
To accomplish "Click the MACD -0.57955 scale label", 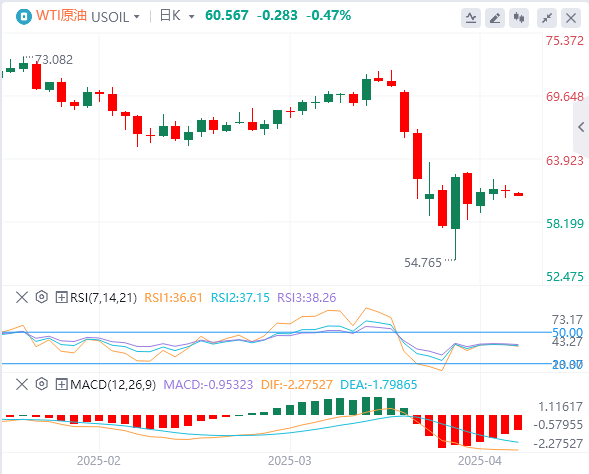I will point(558,425).
